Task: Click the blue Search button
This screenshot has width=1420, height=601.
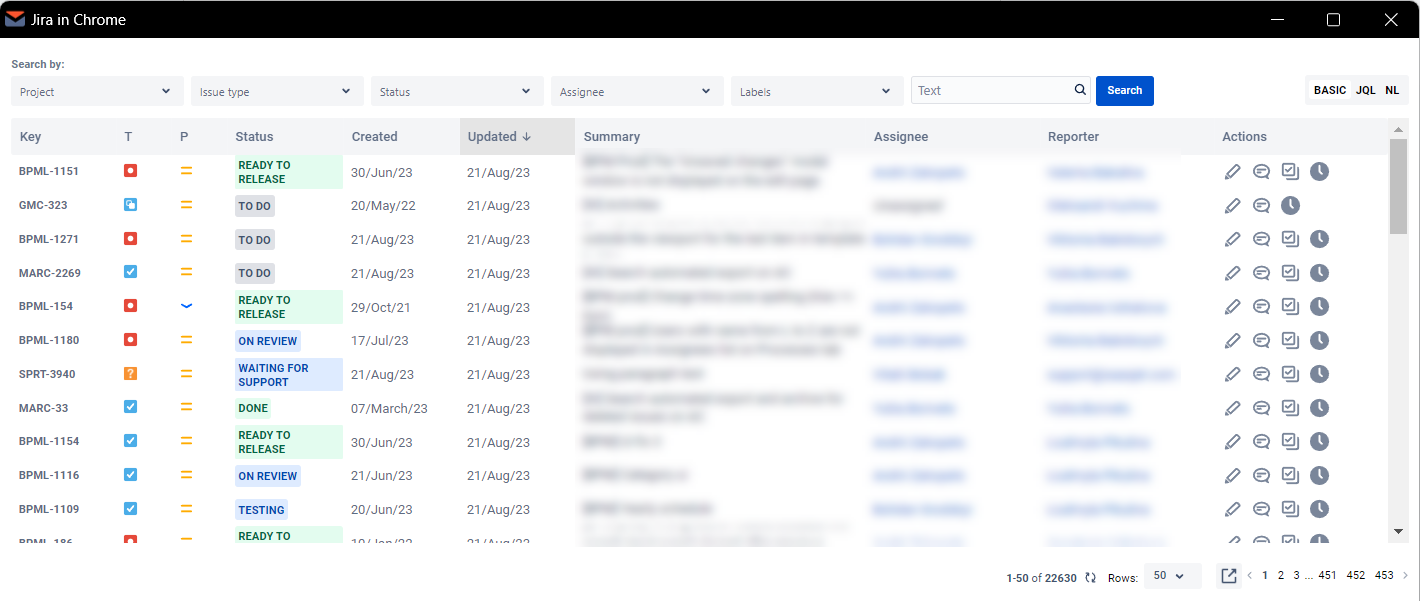Action: [1125, 91]
